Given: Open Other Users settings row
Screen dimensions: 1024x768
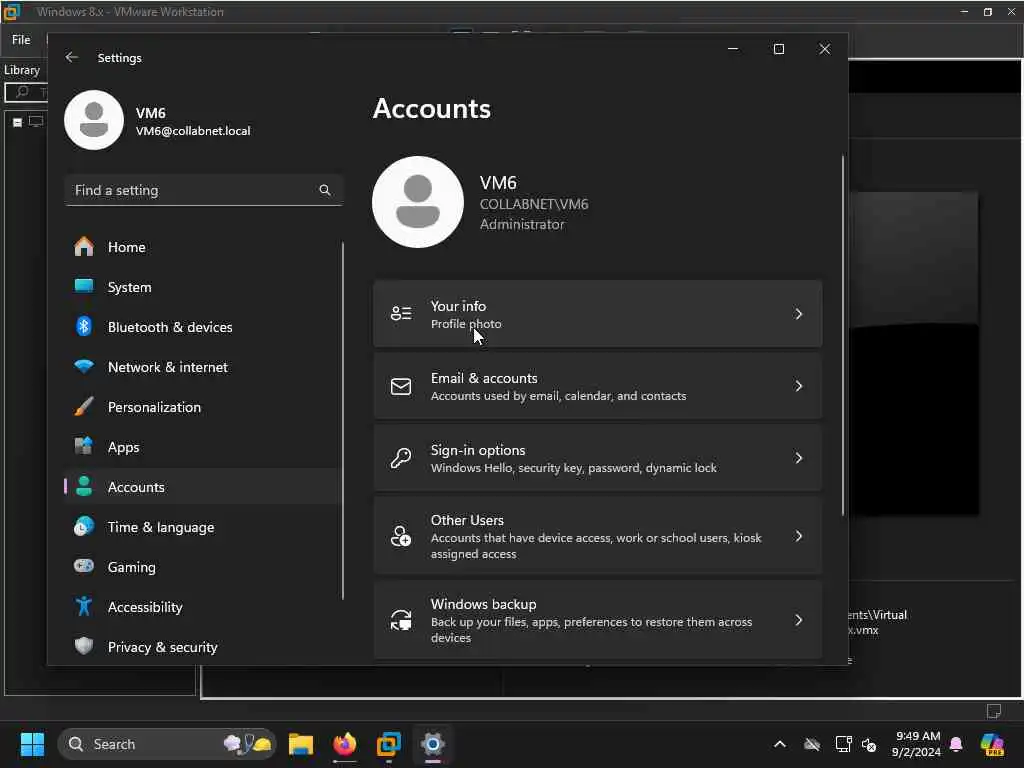Looking at the screenshot, I should tap(598, 536).
